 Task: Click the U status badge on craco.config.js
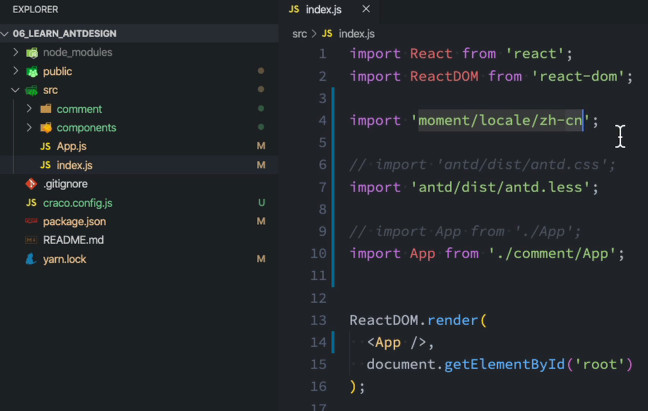[x=261, y=202]
